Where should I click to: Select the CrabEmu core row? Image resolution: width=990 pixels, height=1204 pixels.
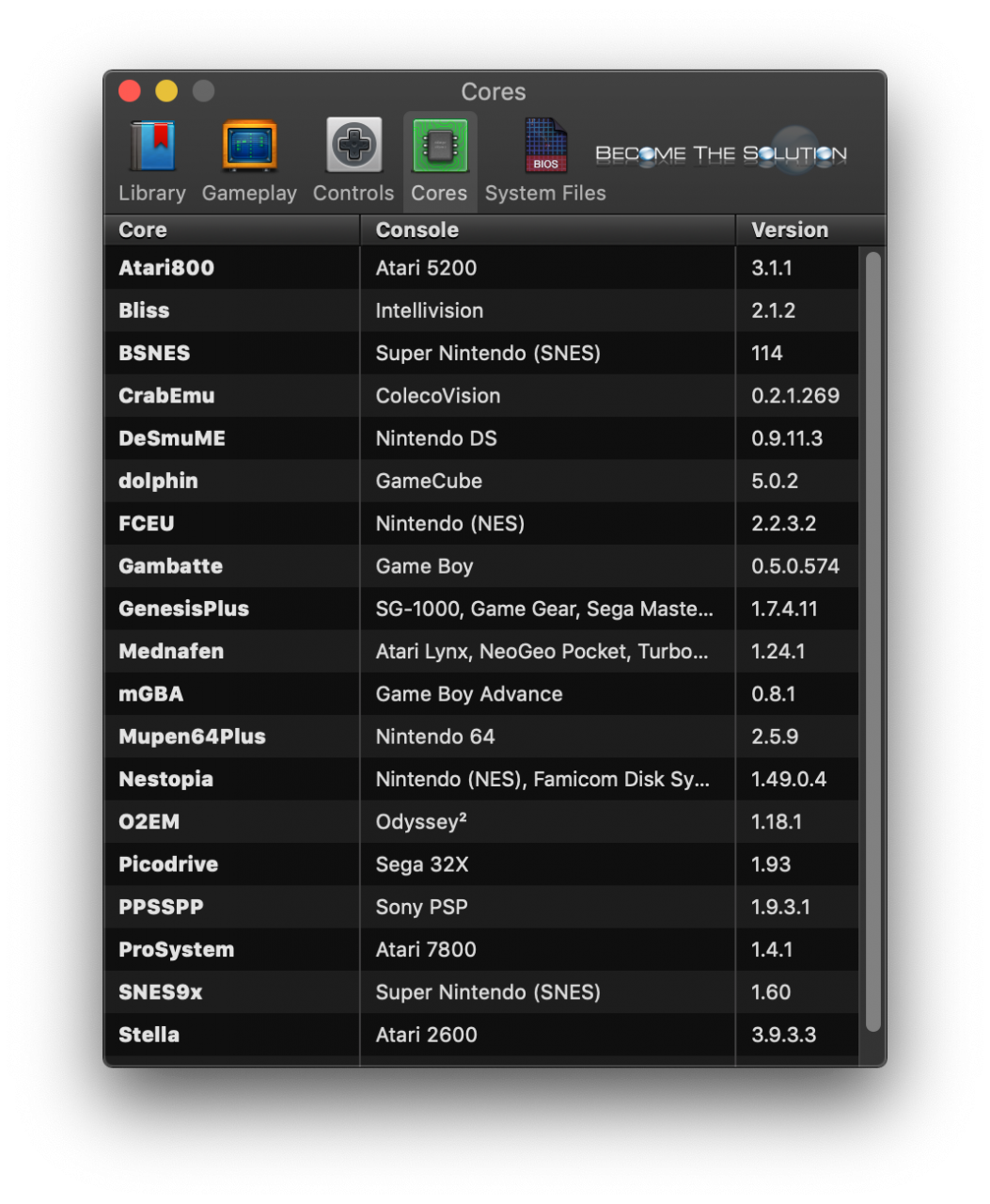[481, 396]
